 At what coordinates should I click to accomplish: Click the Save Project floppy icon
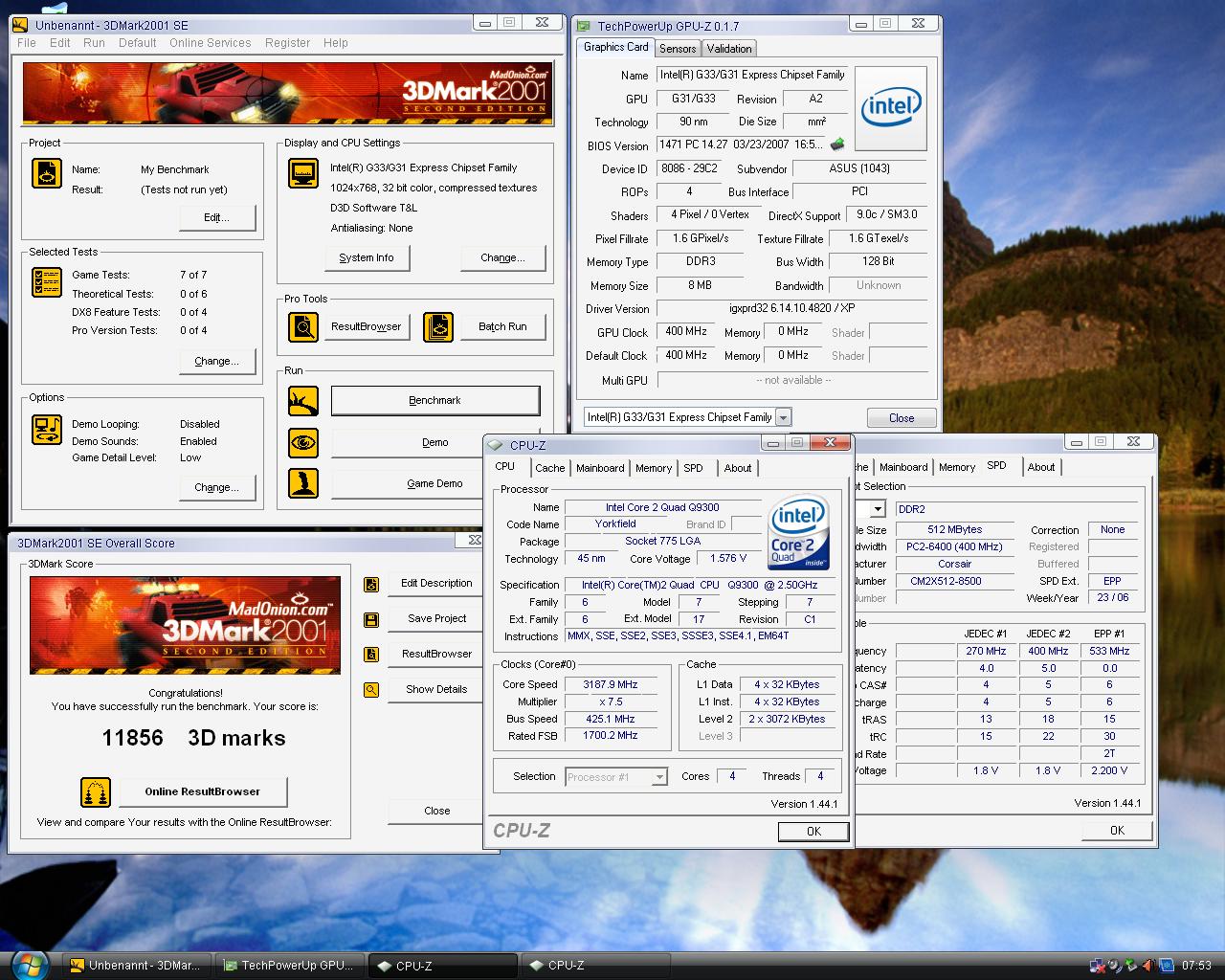(371, 619)
